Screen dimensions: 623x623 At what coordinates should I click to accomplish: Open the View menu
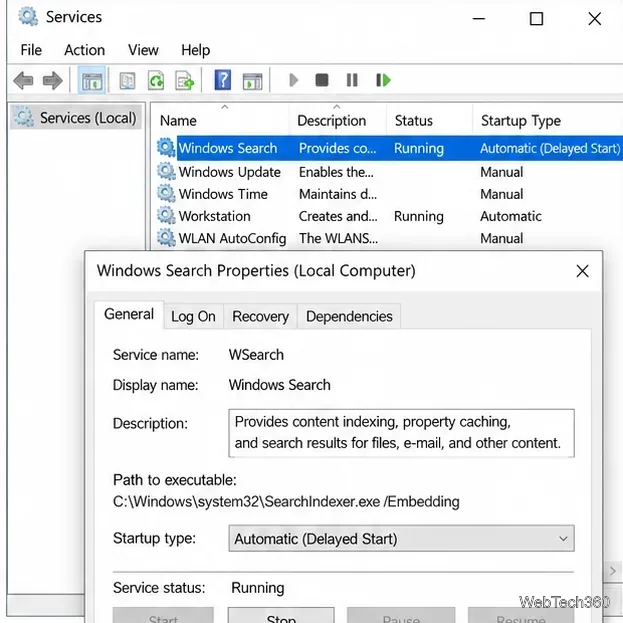(143, 50)
